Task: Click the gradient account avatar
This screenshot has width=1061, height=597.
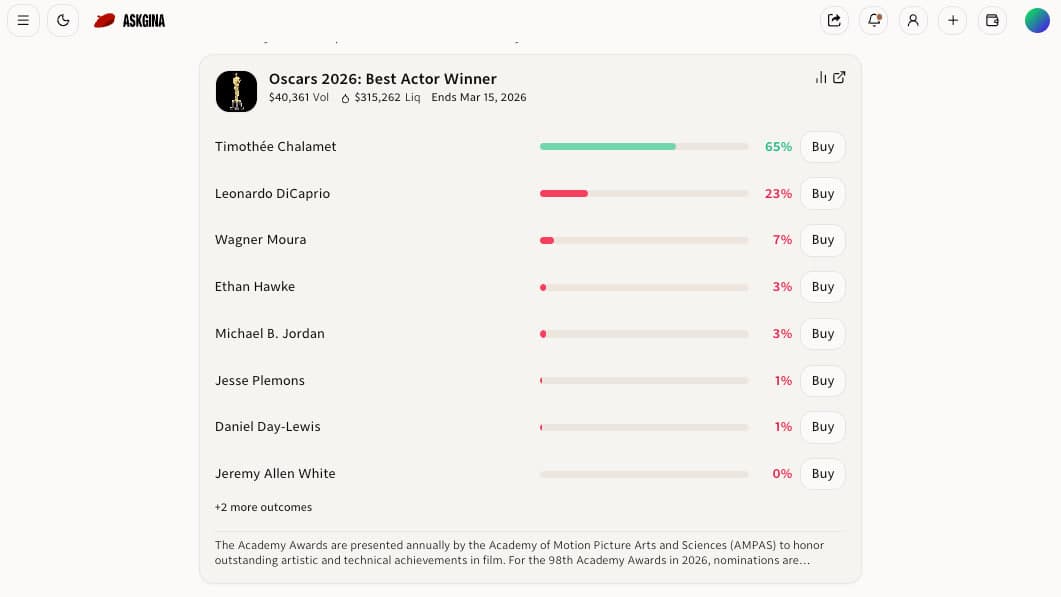Action: pyautogui.click(x=1037, y=20)
